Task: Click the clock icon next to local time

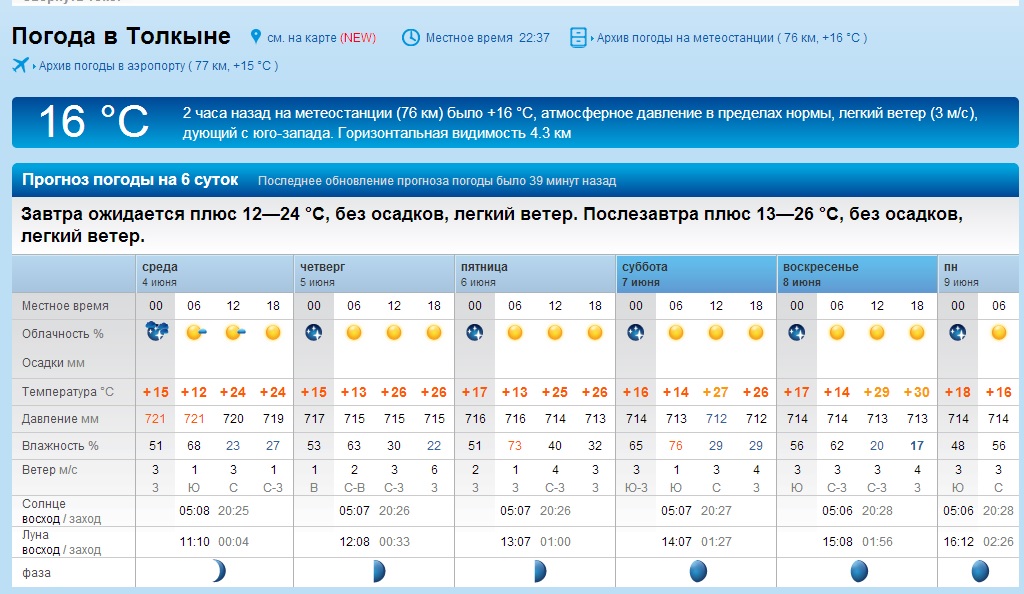Action: pyautogui.click(x=411, y=37)
